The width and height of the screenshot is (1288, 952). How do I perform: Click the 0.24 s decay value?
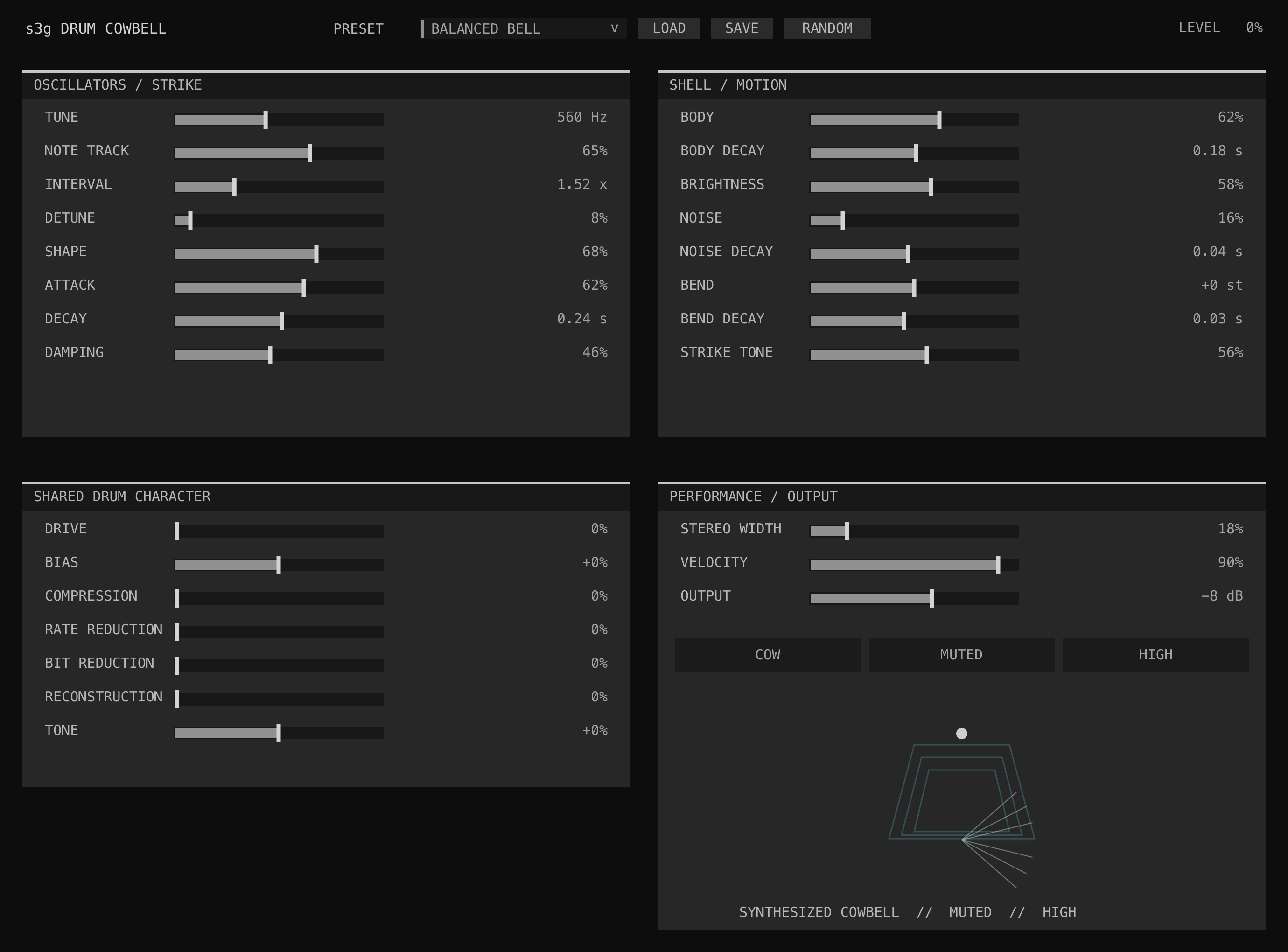point(581,319)
